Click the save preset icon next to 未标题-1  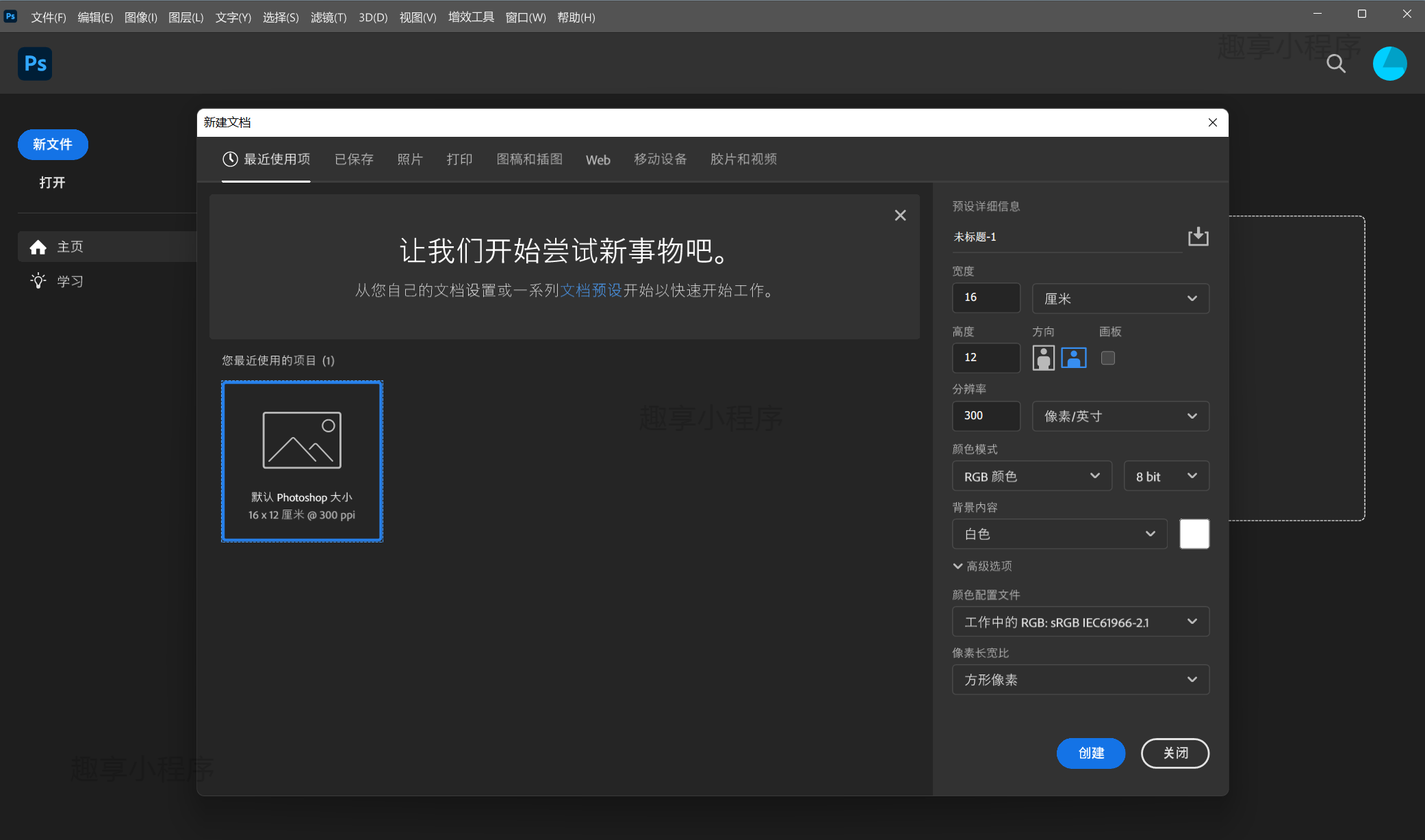tap(1198, 237)
